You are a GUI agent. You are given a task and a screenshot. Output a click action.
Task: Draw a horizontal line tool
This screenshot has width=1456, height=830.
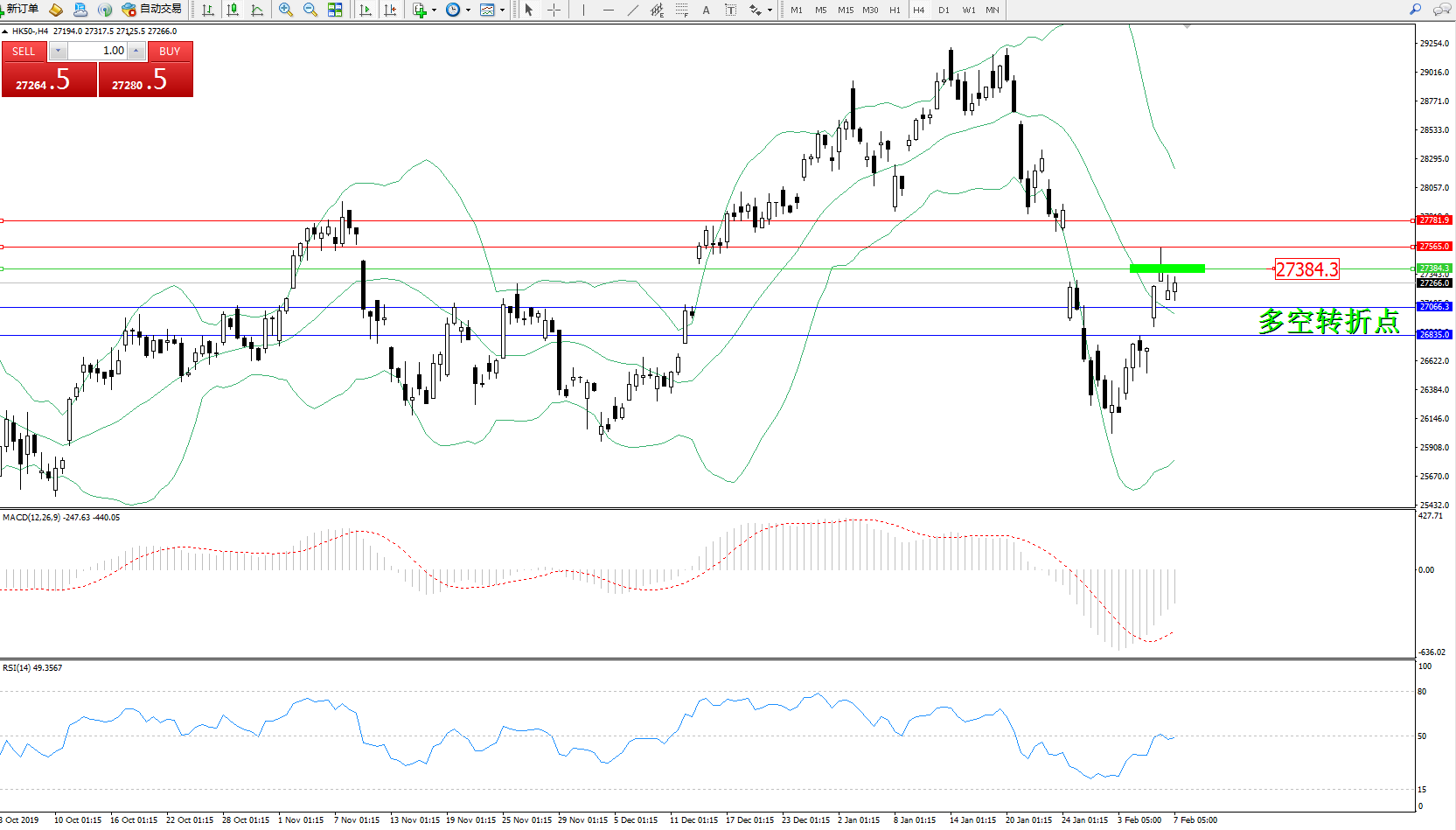pyautogui.click(x=608, y=10)
